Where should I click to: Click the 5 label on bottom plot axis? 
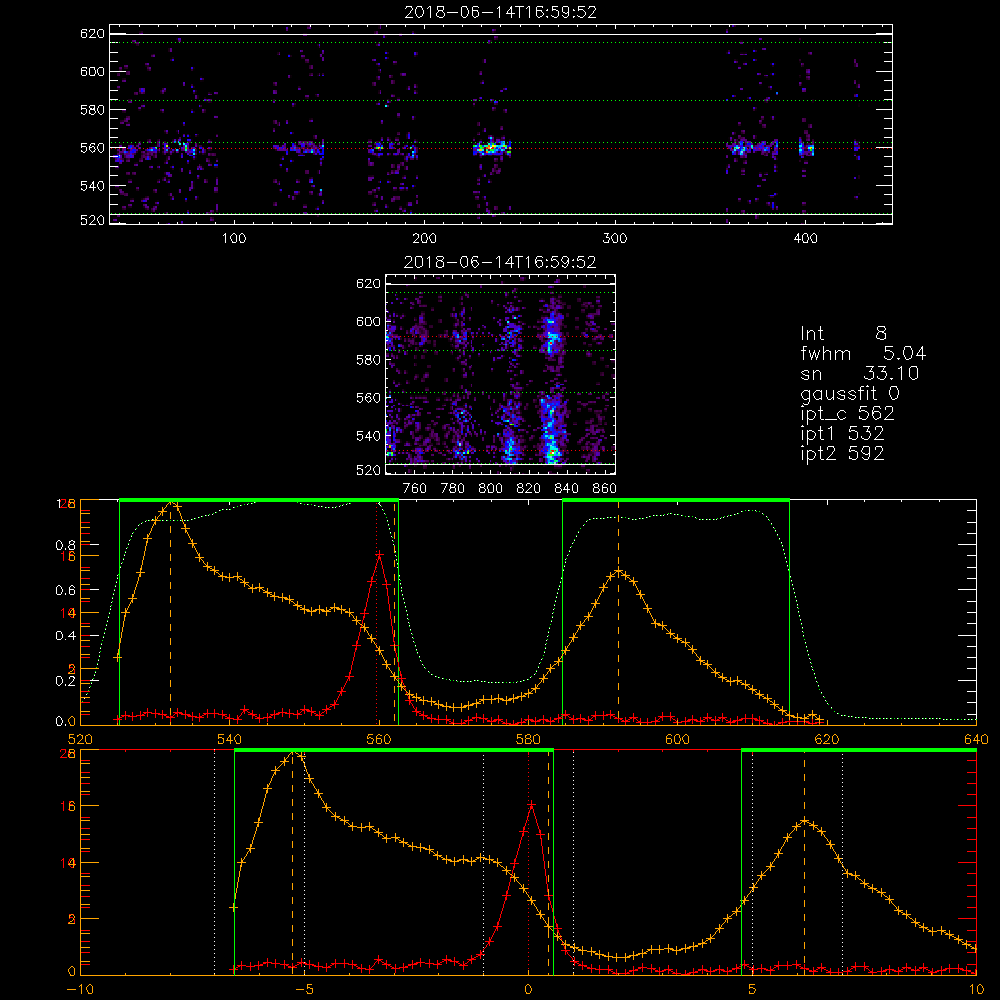(753, 989)
